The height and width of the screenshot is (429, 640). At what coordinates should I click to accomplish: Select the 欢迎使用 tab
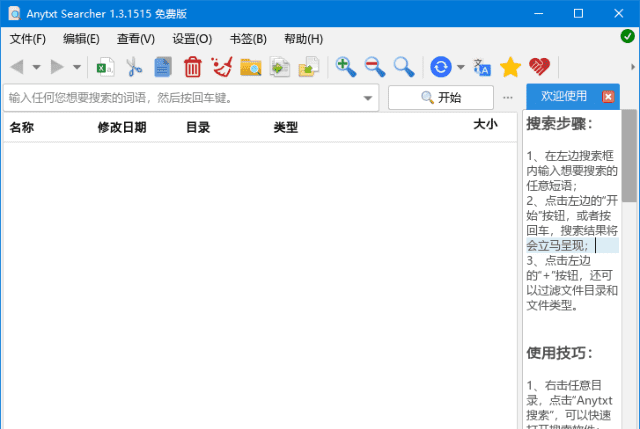pos(564,96)
